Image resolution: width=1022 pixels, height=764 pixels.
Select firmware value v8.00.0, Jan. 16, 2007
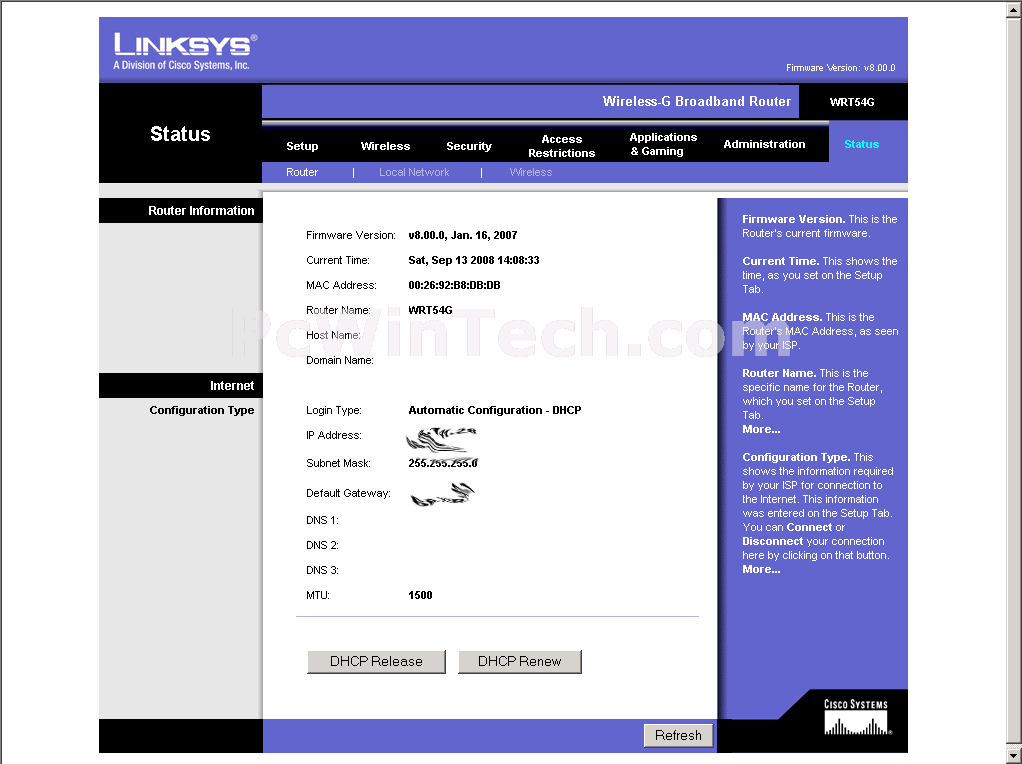click(463, 235)
